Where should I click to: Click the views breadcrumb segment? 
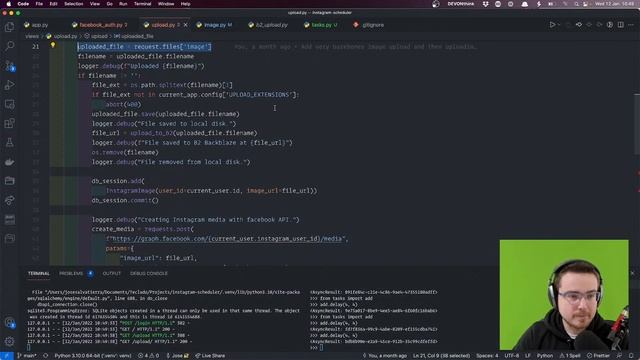point(32,36)
